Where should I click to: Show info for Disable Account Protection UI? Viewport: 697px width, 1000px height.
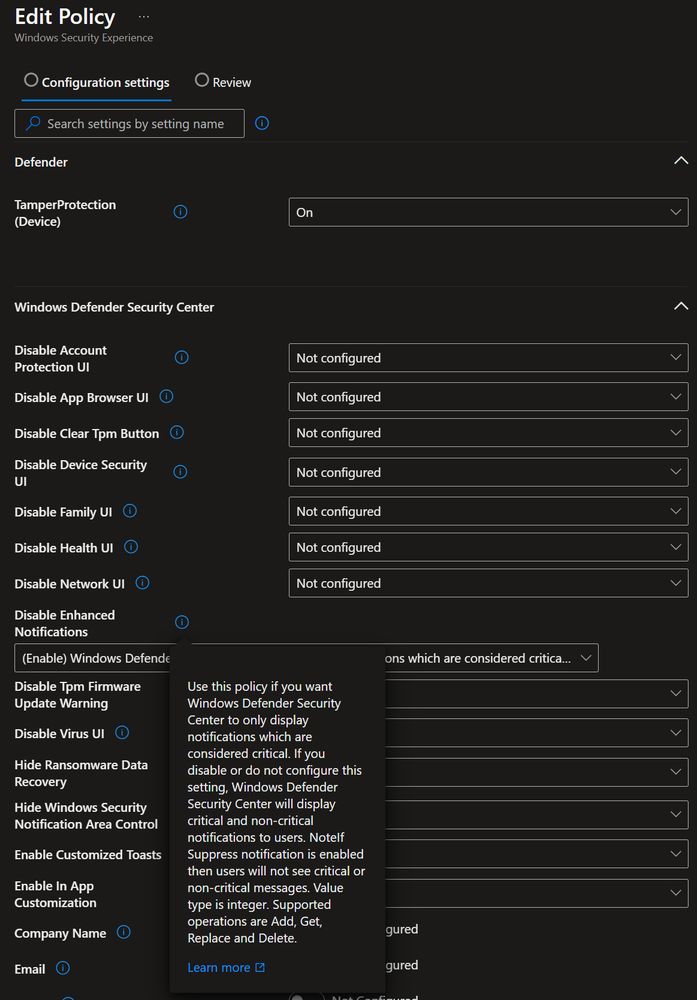[x=182, y=357]
